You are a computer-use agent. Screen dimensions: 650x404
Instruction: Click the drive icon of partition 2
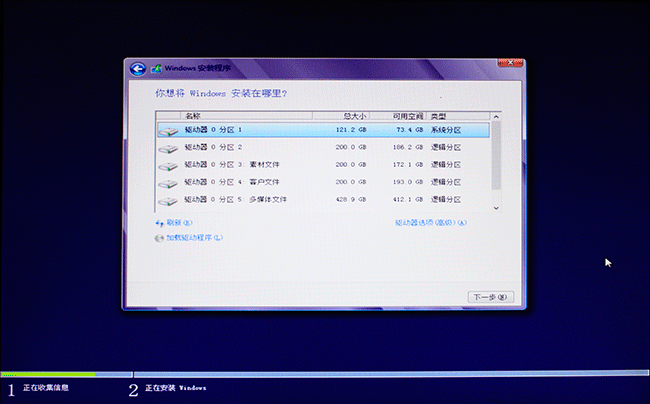[x=168, y=148]
